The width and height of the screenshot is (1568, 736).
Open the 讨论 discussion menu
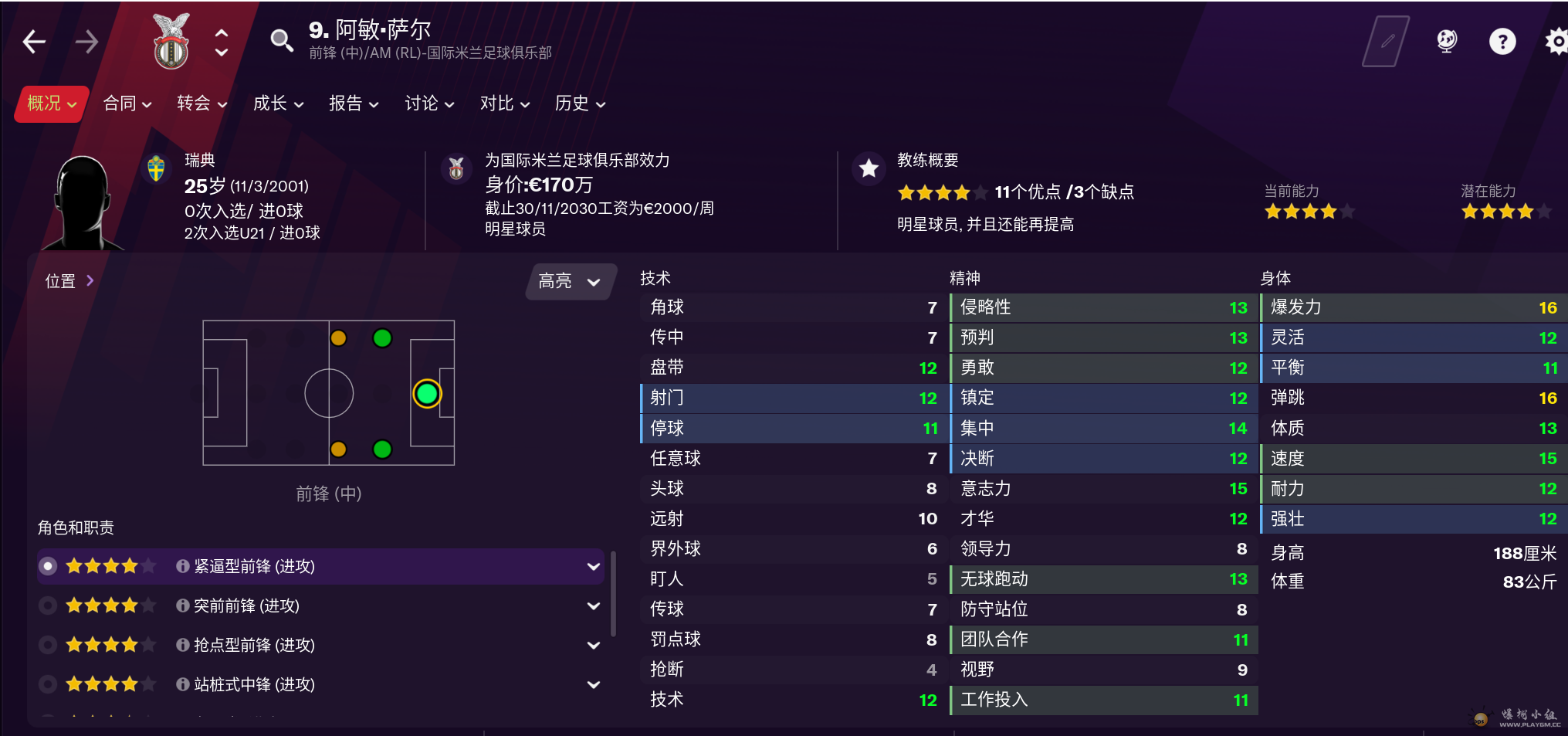430,103
